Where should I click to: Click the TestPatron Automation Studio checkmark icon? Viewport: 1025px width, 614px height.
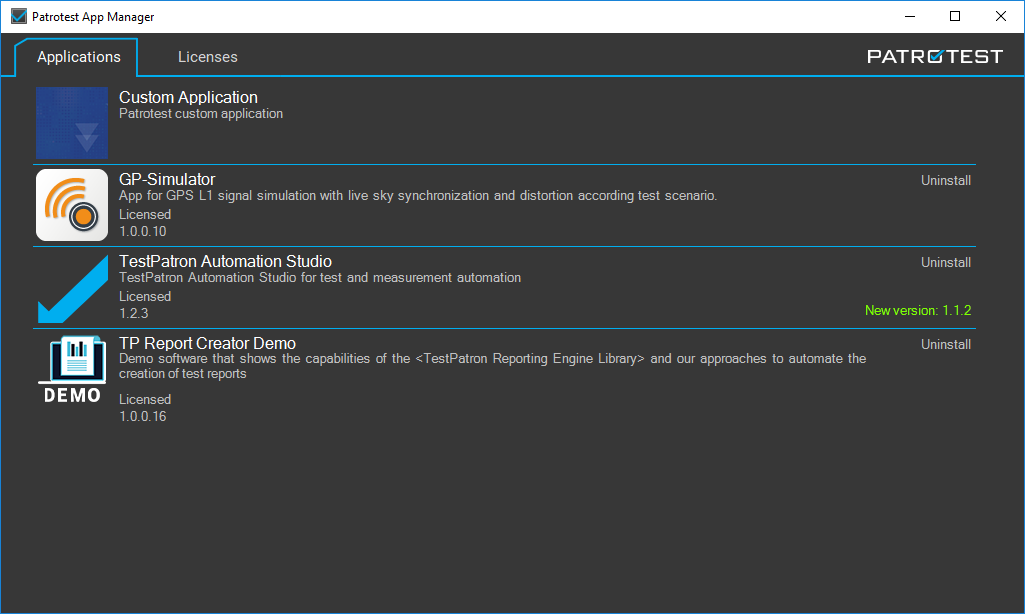[72, 288]
